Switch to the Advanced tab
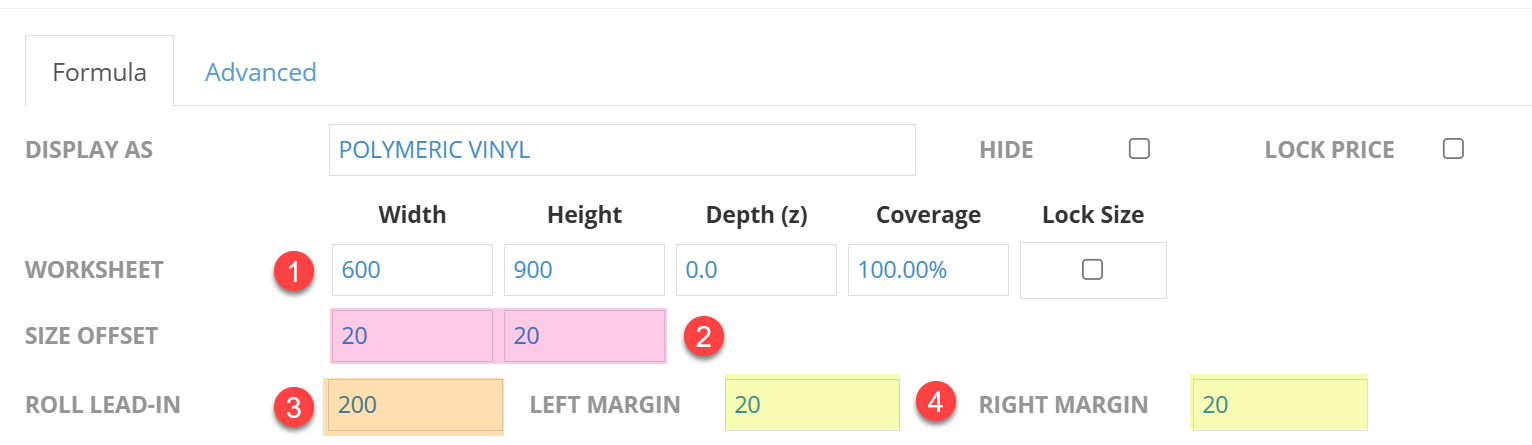1532x445 pixels. (x=260, y=72)
